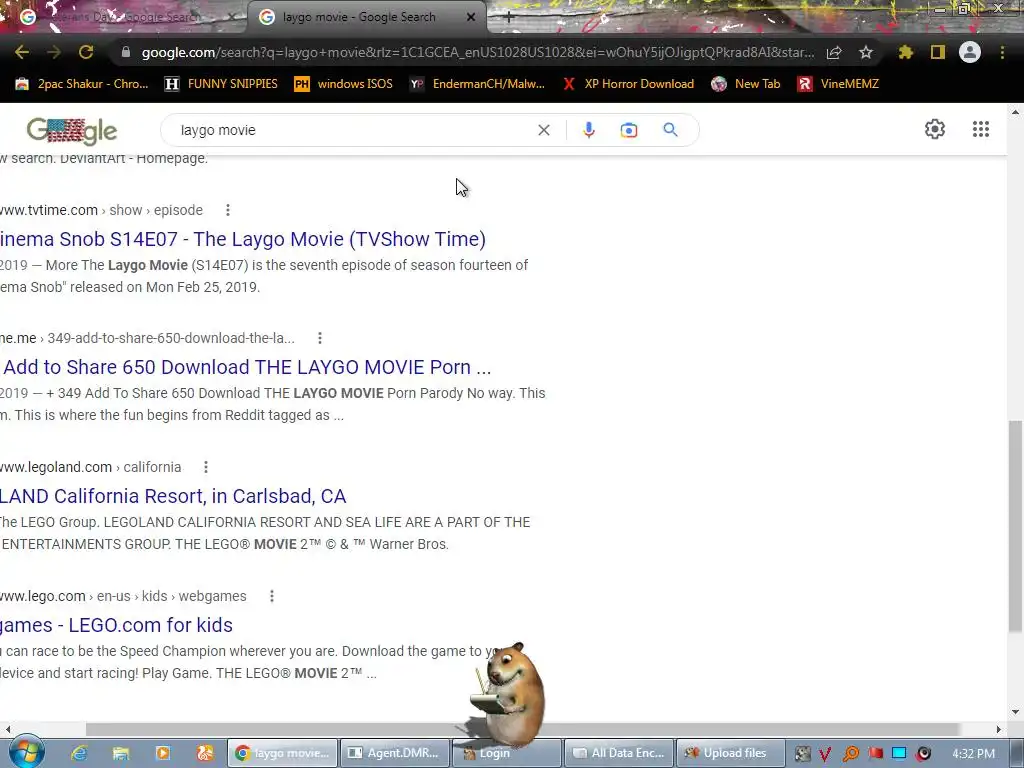1024x768 pixels.
Task: Open the FUNNY SNIPPIES bookmark
Action: click(221, 84)
